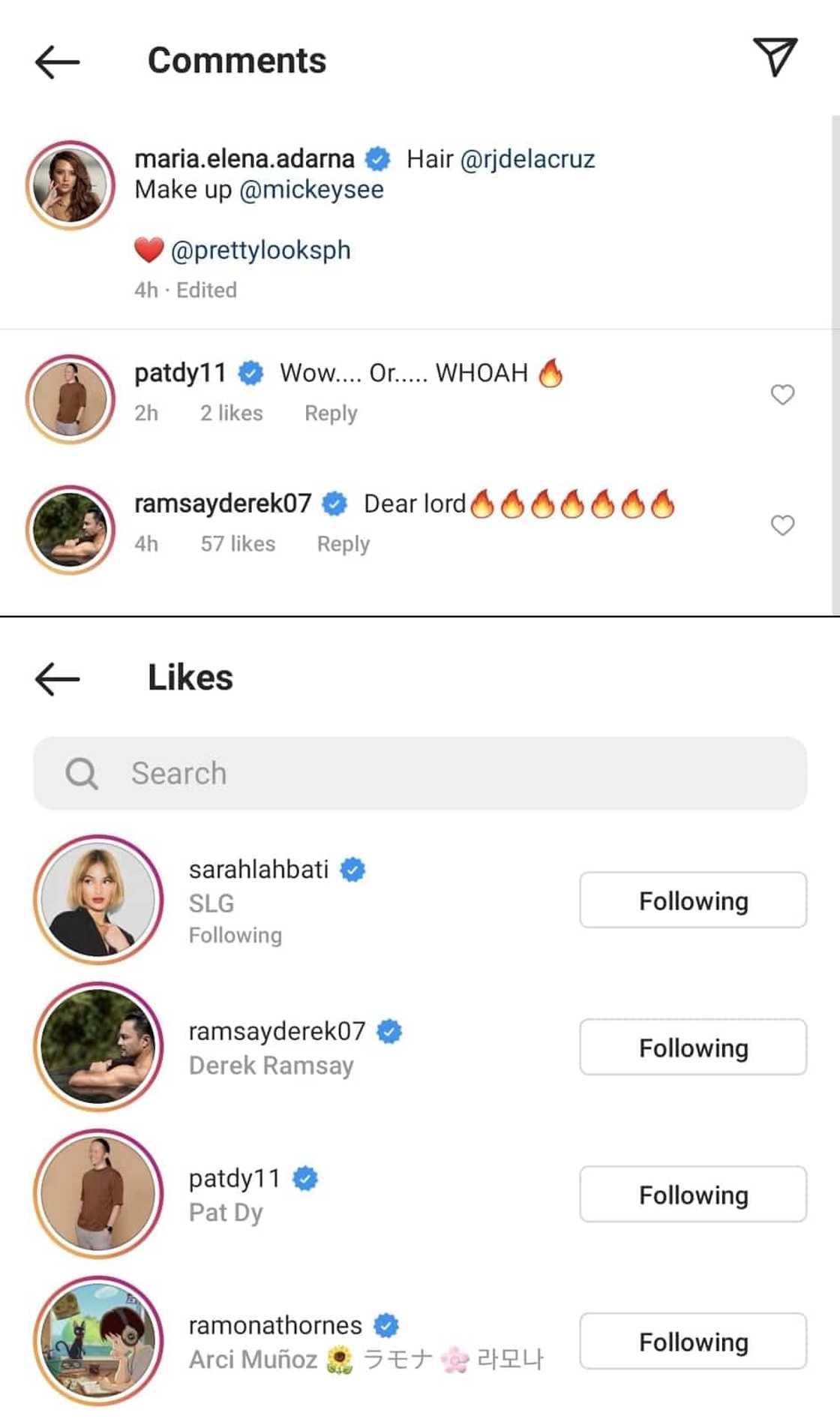Focus the Search field in Likes
This screenshot has height=1428, width=840.
[x=450, y=774]
